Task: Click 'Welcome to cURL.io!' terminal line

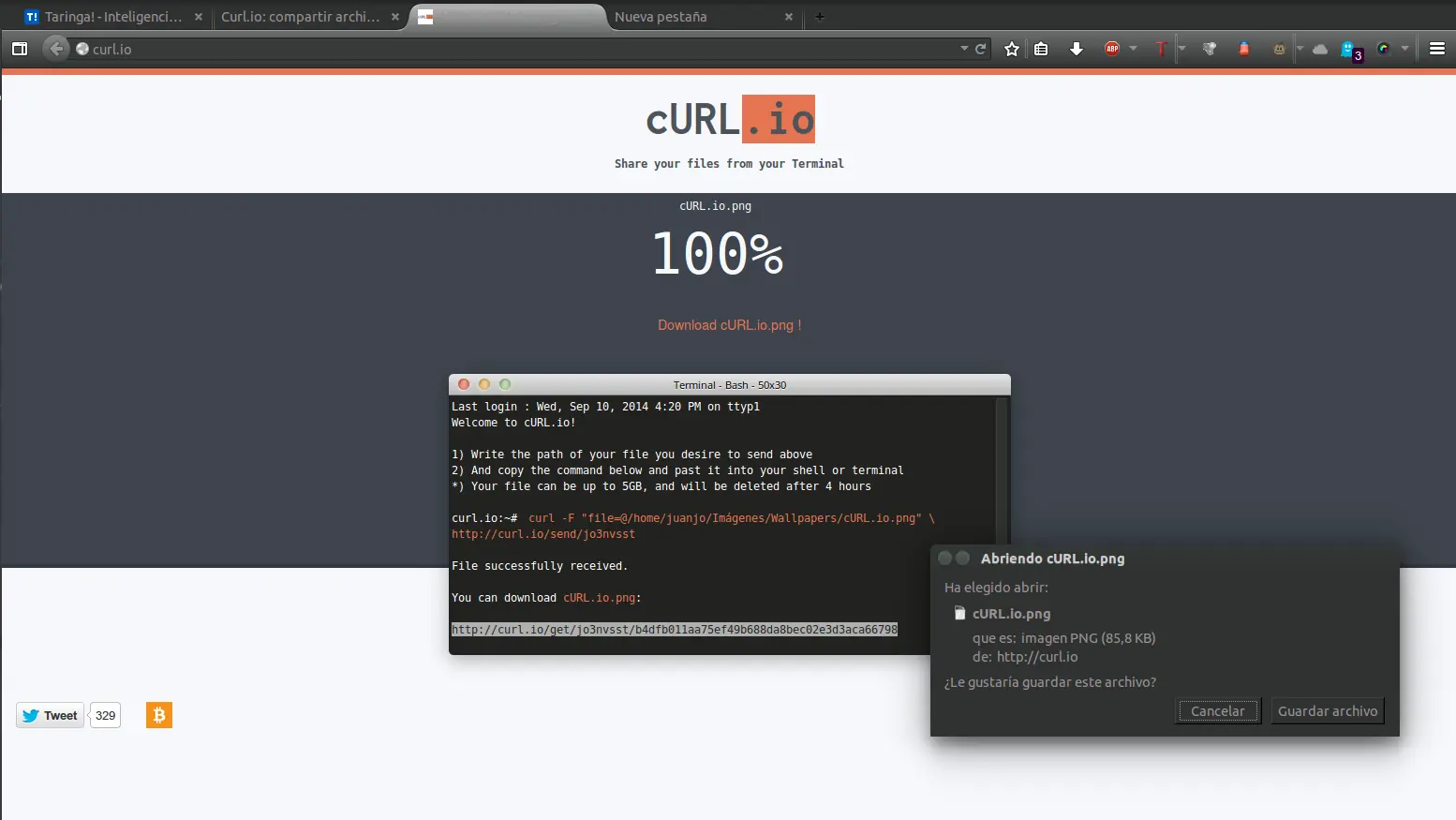Action: [x=513, y=423]
